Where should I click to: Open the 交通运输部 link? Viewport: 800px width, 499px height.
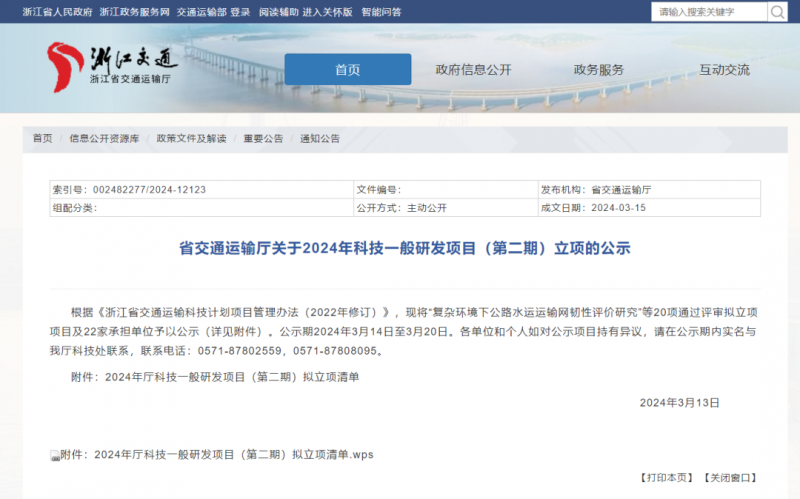[x=202, y=12]
